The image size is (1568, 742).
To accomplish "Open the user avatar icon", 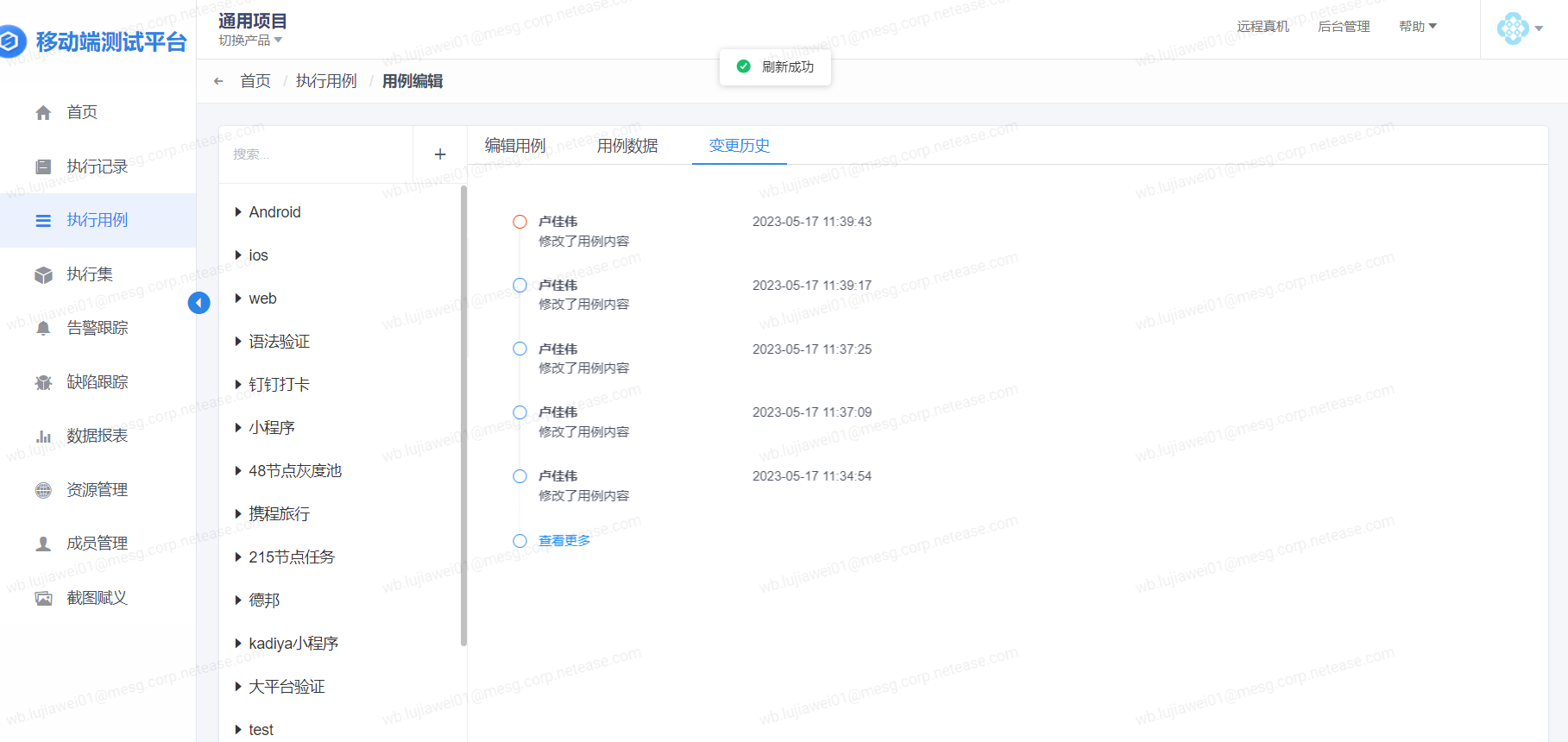I will (1513, 28).
